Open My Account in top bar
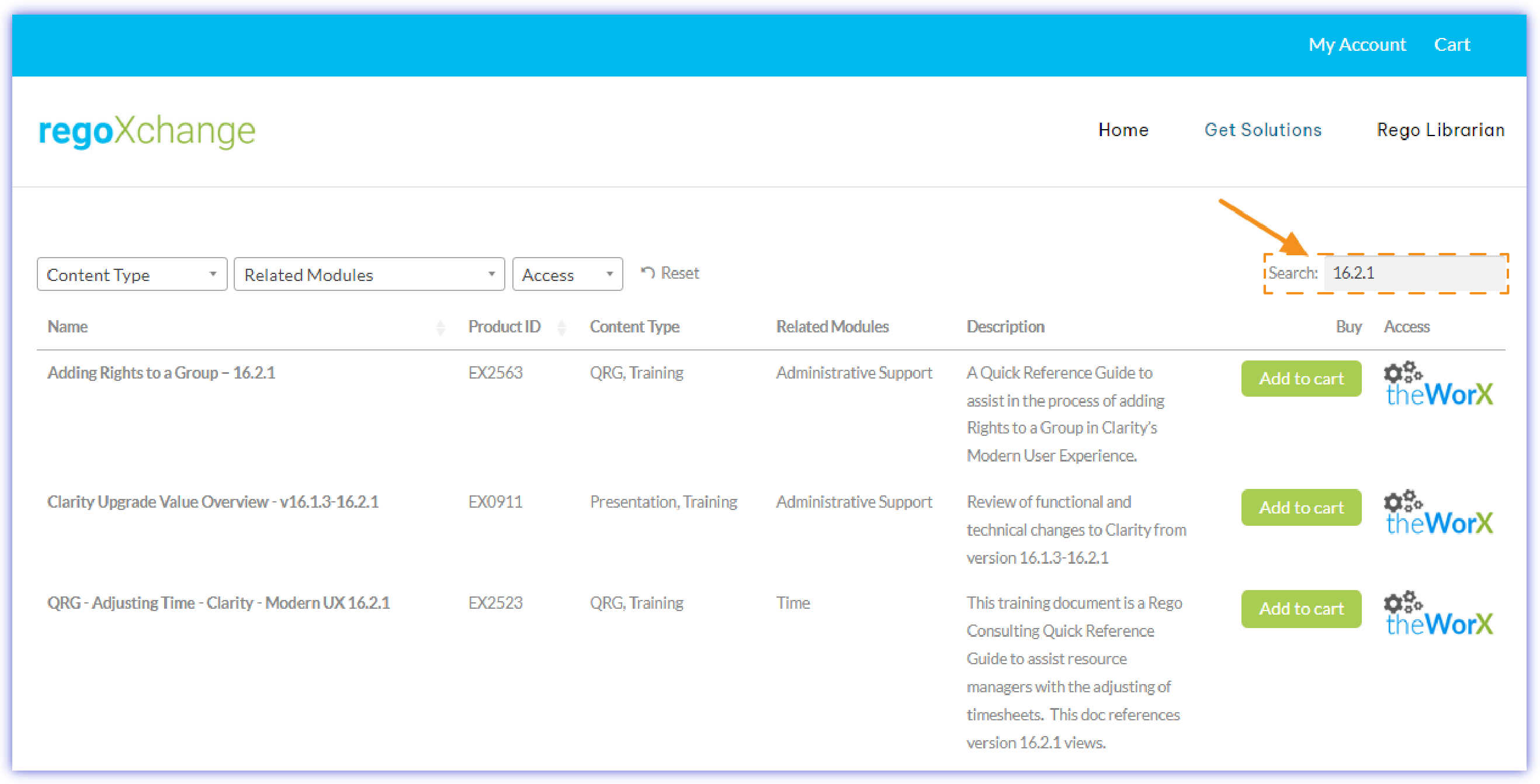Viewport: 1540px width, 784px height. pyautogui.click(x=1357, y=45)
